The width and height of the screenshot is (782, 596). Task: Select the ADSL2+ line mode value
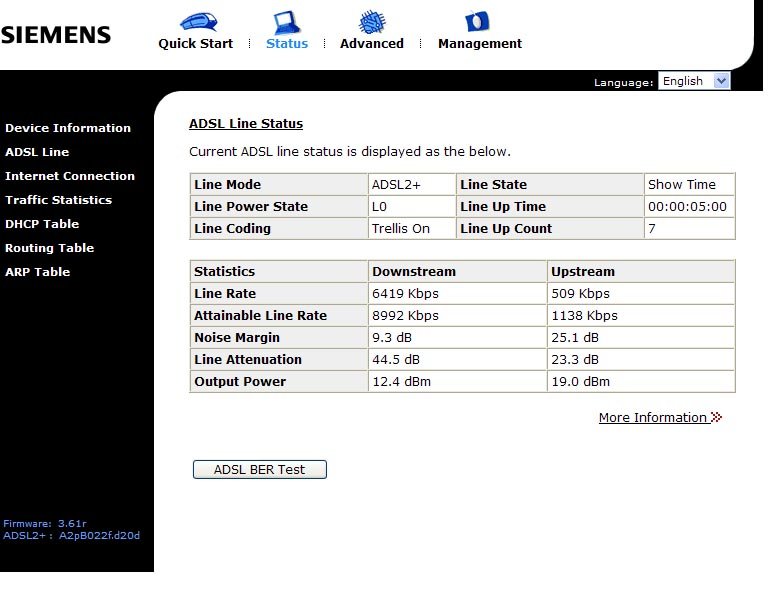click(x=396, y=185)
